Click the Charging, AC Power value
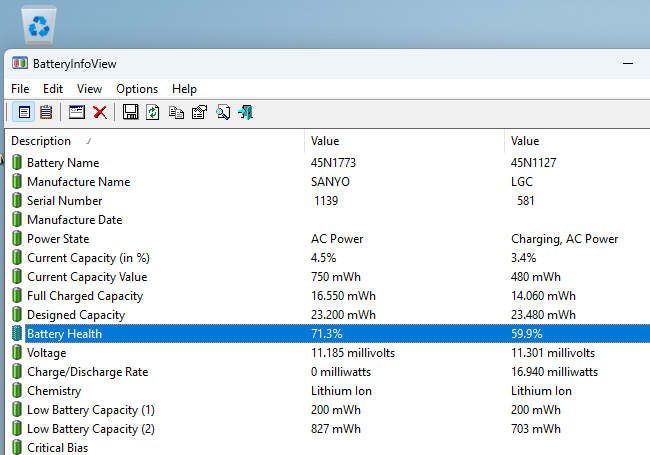This screenshot has width=650, height=455. pos(564,239)
